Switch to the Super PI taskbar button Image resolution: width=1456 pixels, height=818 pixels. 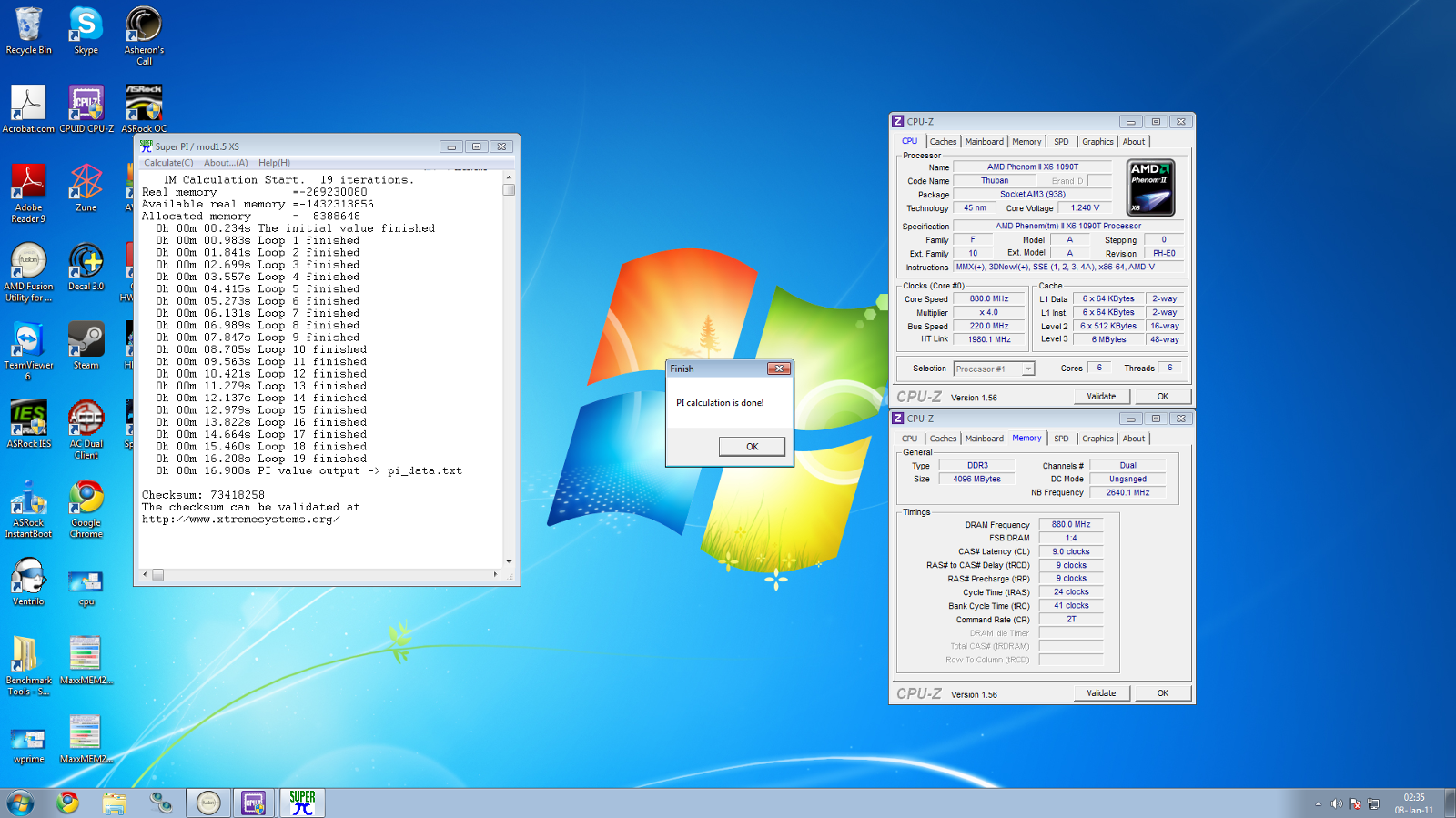pyautogui.click(x=302, y=803)
